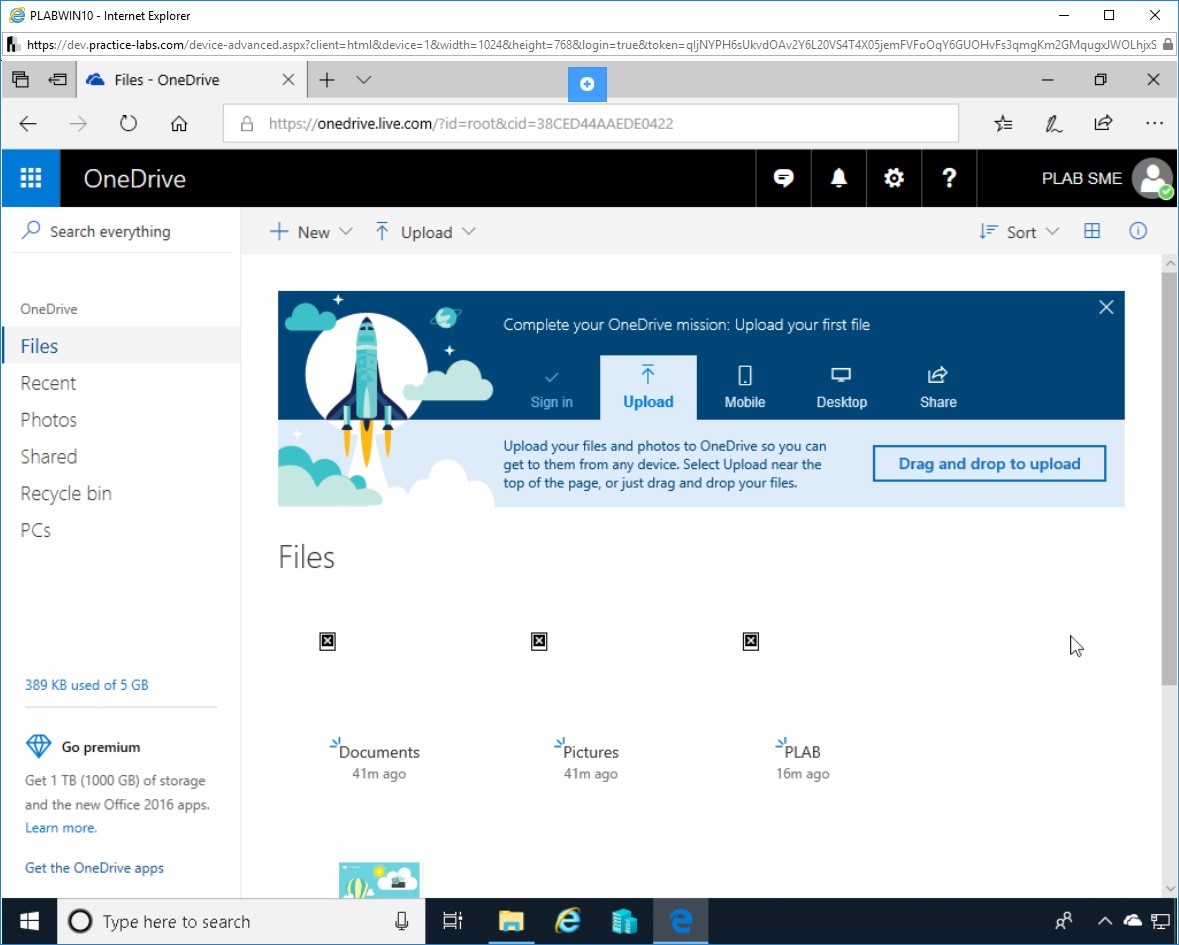
Task: Click the Edge forward arrow
Action: (78, 123)
